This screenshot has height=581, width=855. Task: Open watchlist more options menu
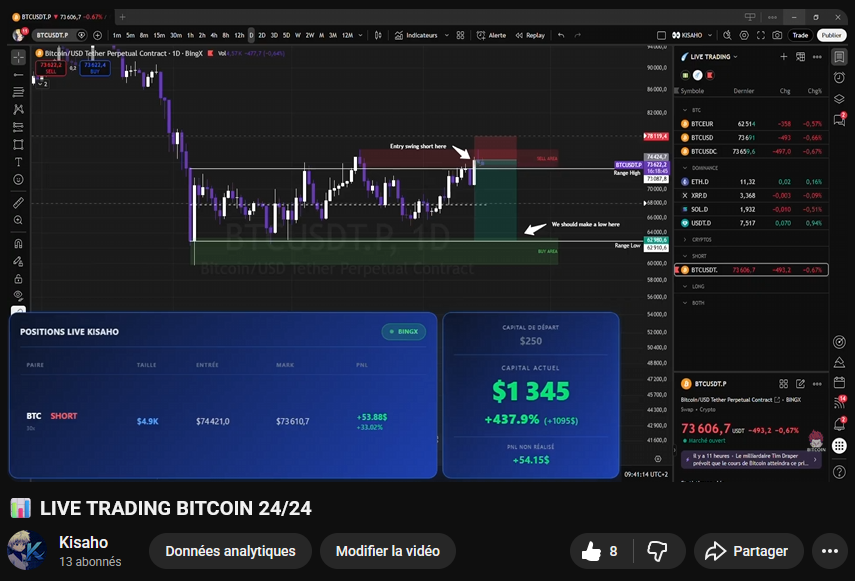point(817,57)
